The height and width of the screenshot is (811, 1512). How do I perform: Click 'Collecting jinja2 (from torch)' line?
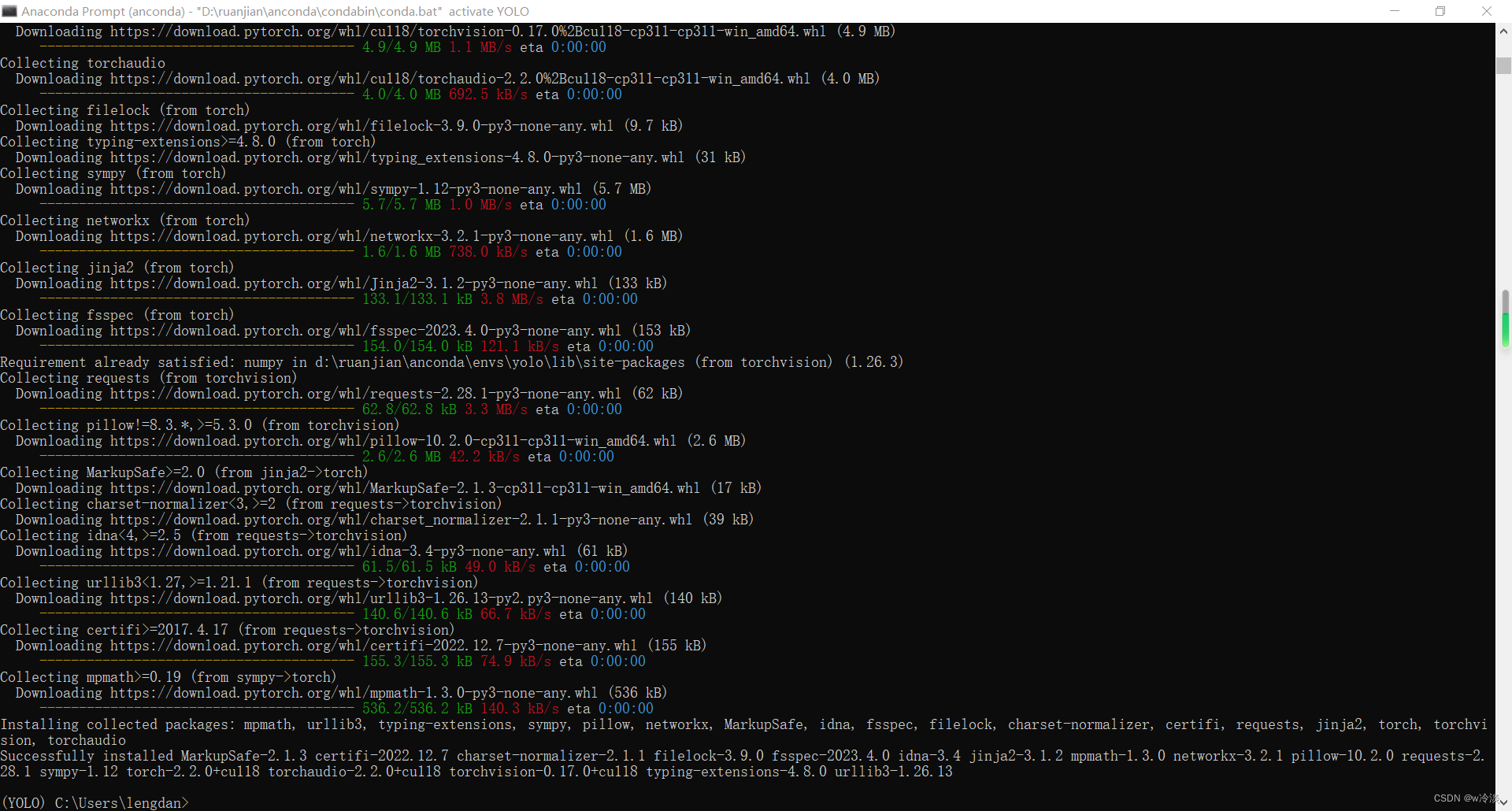click(x=117, y=268)
